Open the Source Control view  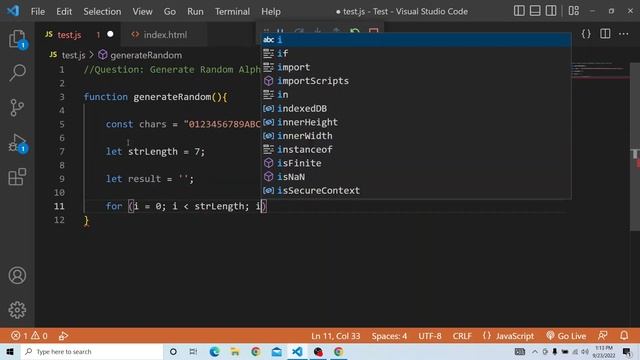[x=17, y=108]
